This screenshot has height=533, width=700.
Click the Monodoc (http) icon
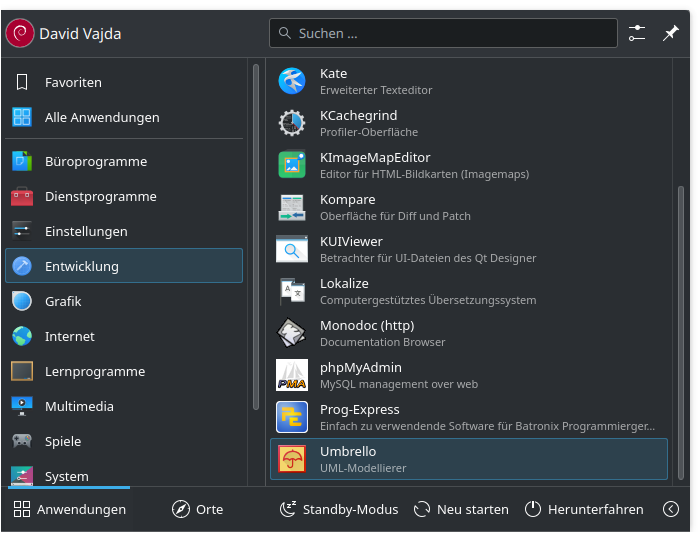tap(292, 333)
